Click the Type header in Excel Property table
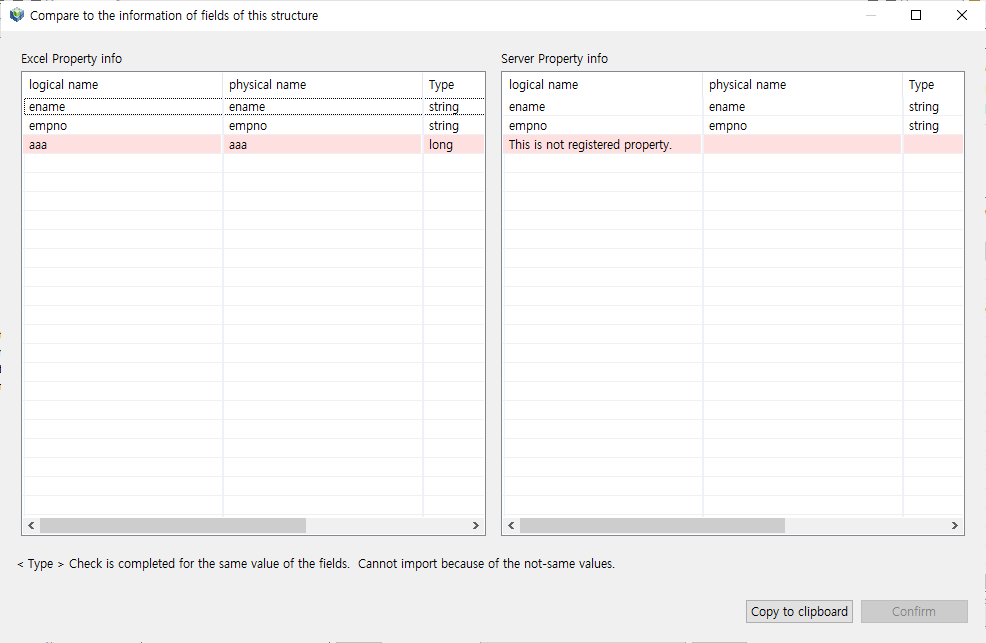The height and width of the screenshot is (643, 986). [452, 85]
